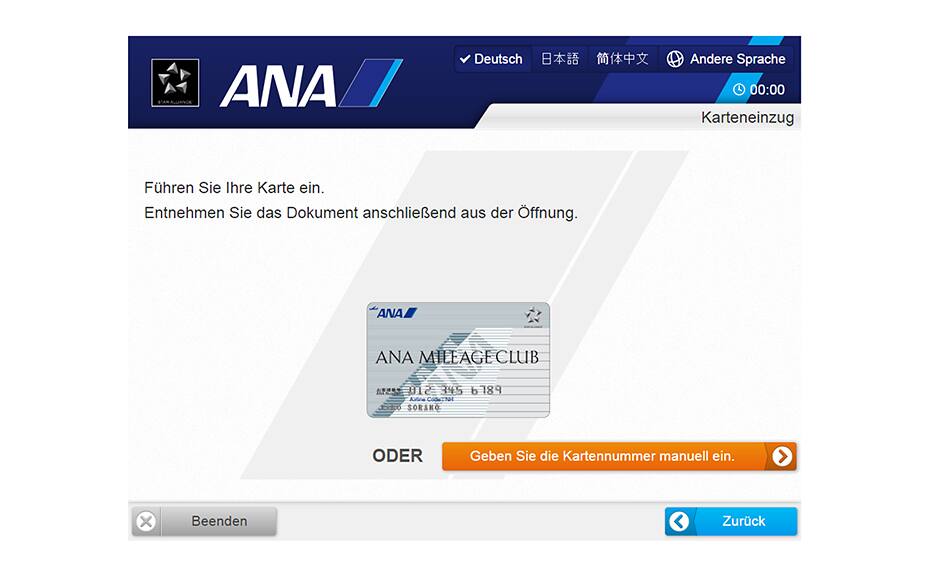The image size is (930, 575).
Task: Click the card number 012 345 6789
Action: tap(455, 390)
